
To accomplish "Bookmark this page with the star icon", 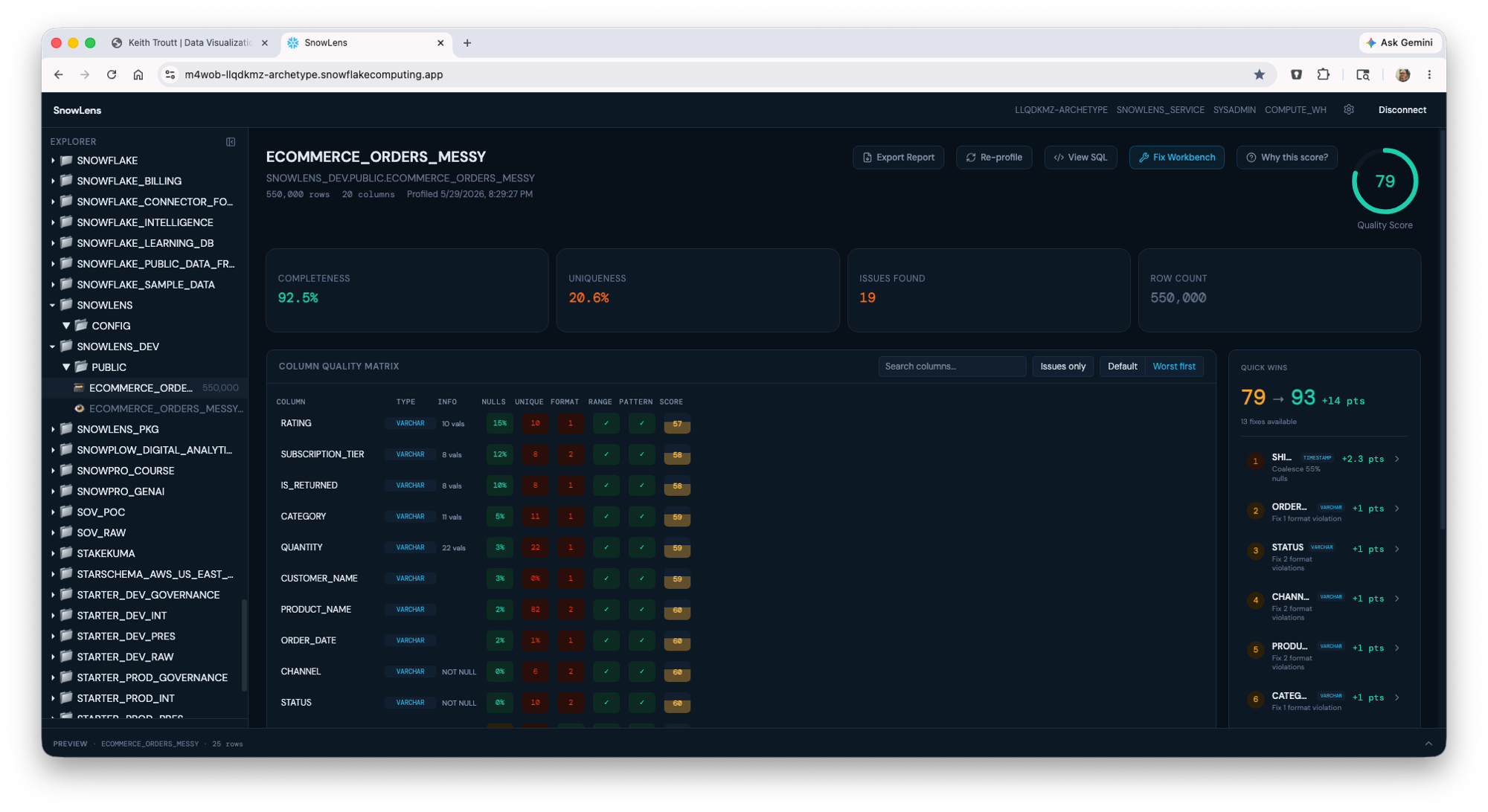I will point(1259,74).
